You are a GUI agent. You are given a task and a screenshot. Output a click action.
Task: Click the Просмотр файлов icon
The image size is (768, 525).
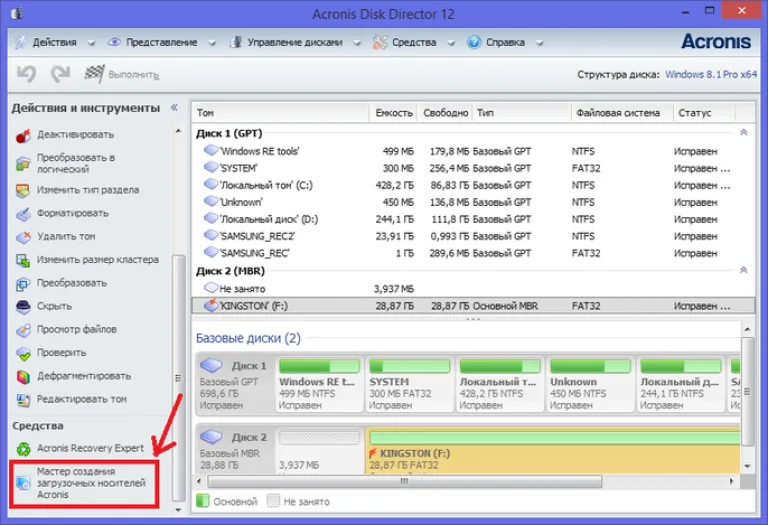(x=23, y=330)
